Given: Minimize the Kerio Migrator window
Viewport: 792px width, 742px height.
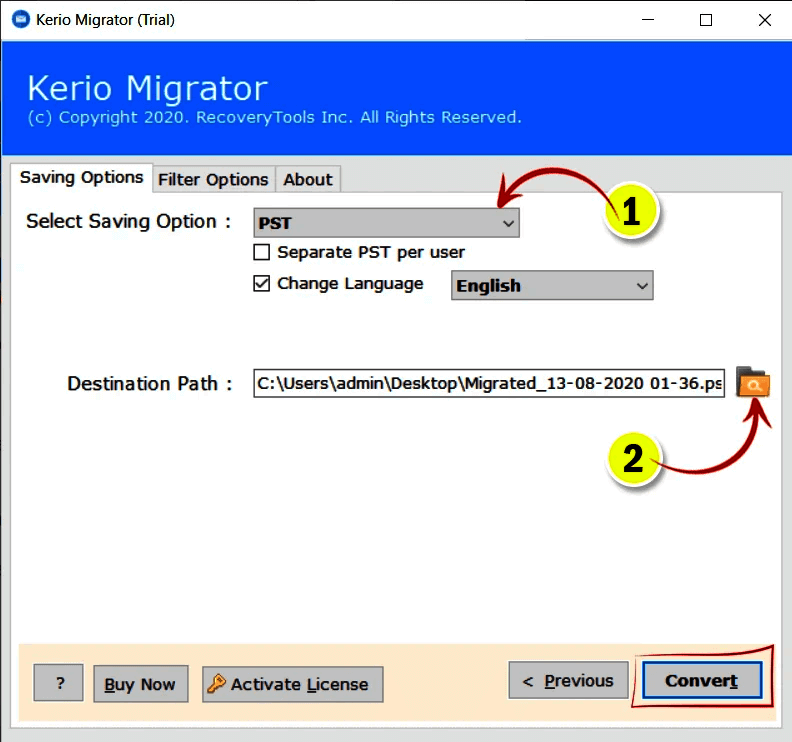Looking at the screenshot, I should (x=651, y=20).
